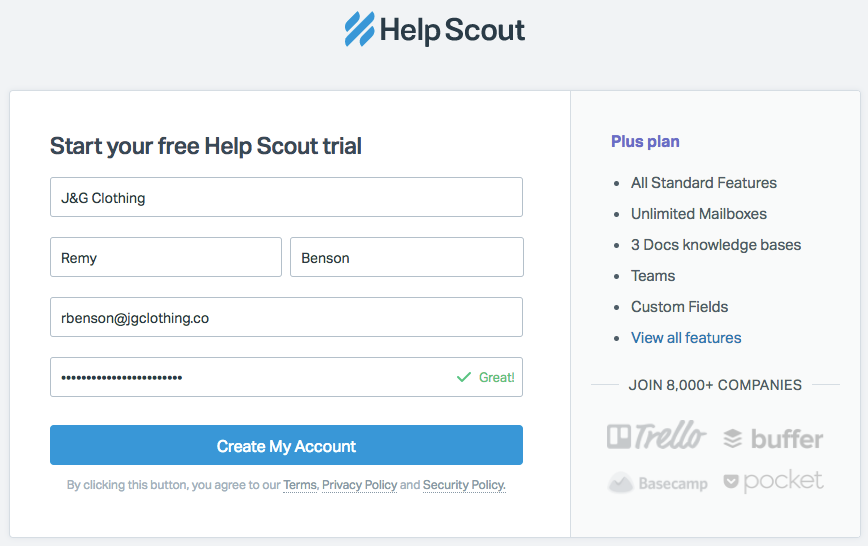This screenshot has height=546, width=868.
Task: Open the Privacy Policy link
Action: [359, 485]
